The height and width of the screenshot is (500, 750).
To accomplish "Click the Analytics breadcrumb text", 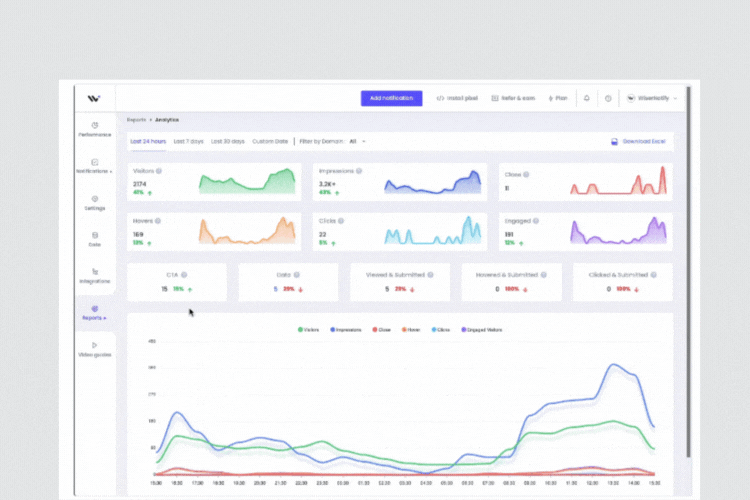I will point(167,120).
